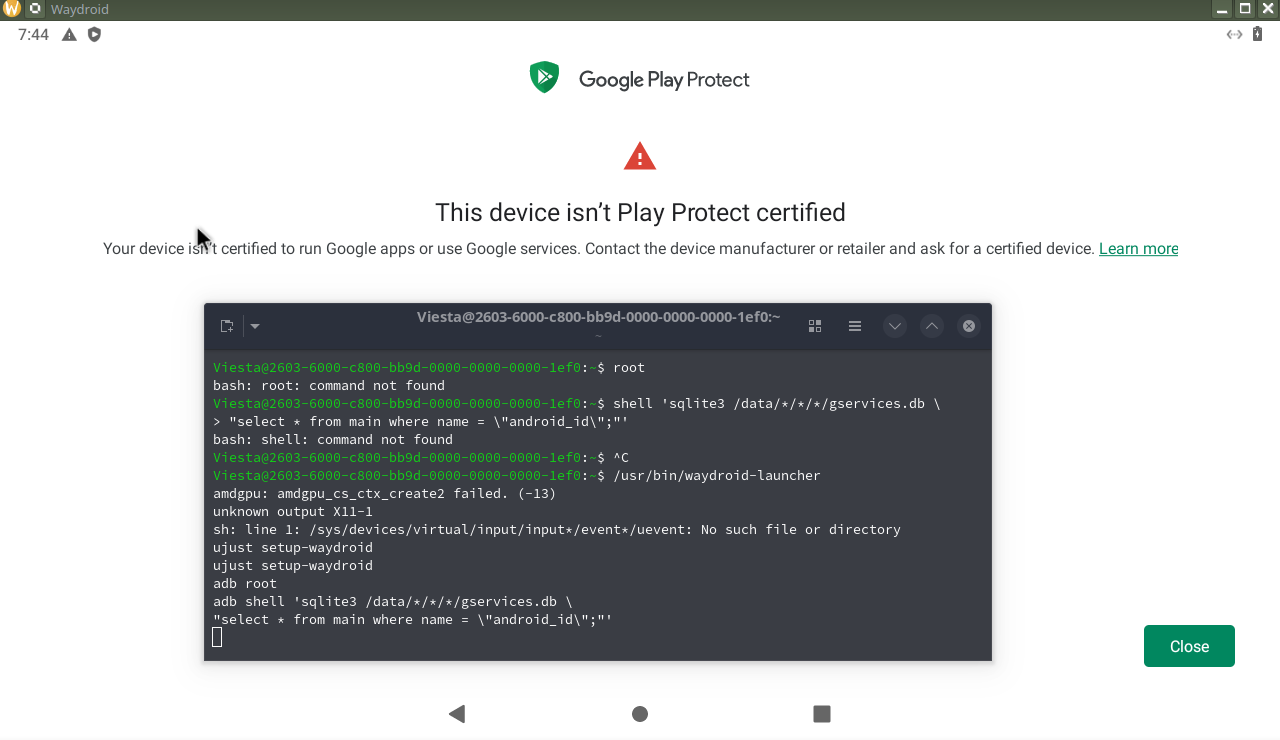Tap the status bar network arrows icon

click(x=1235, y=34)
